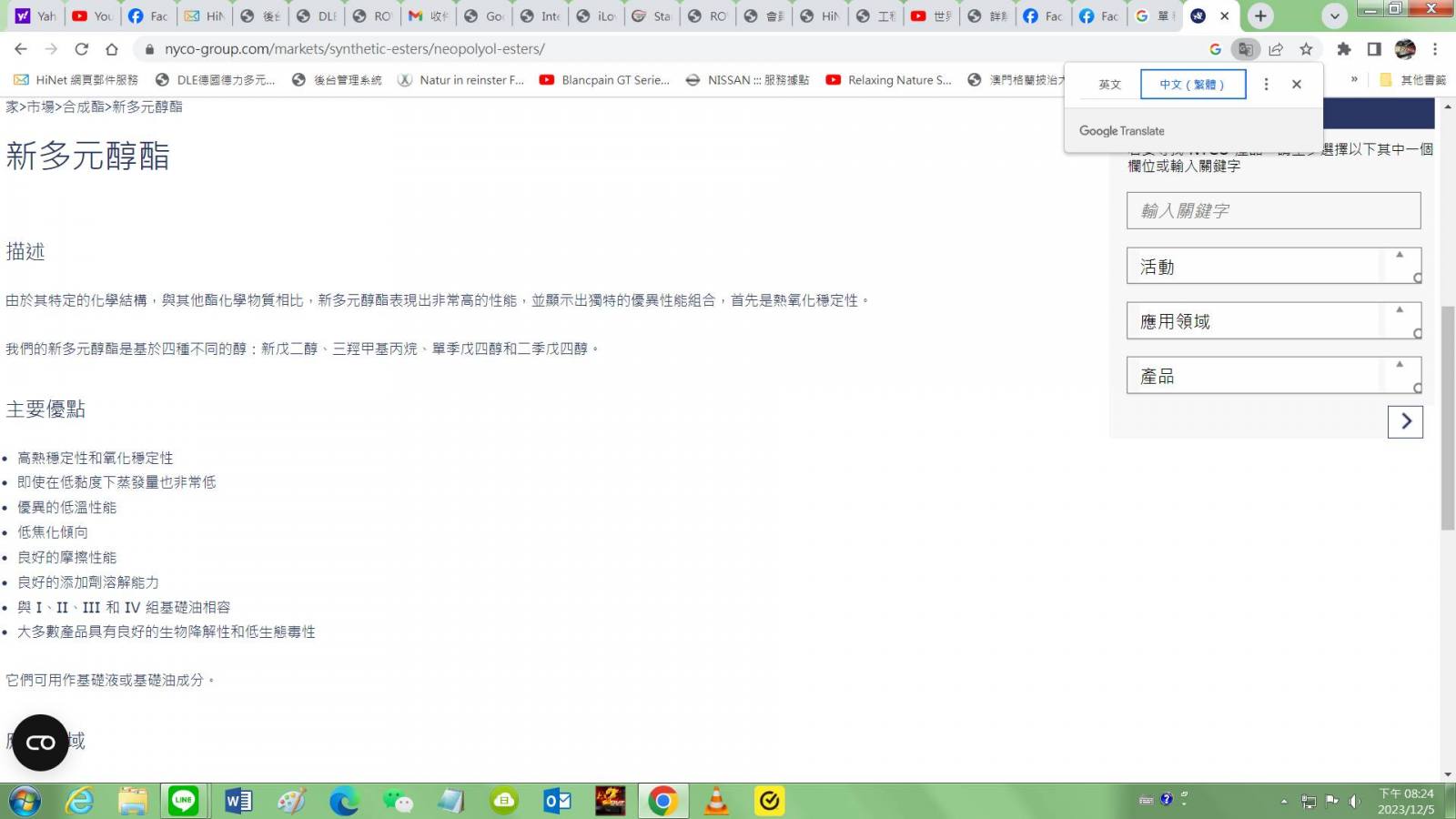Expand the 應用領域 dropdown
The height and width of the screenshot is (819, 1456).
click(x=1272, y=321)
